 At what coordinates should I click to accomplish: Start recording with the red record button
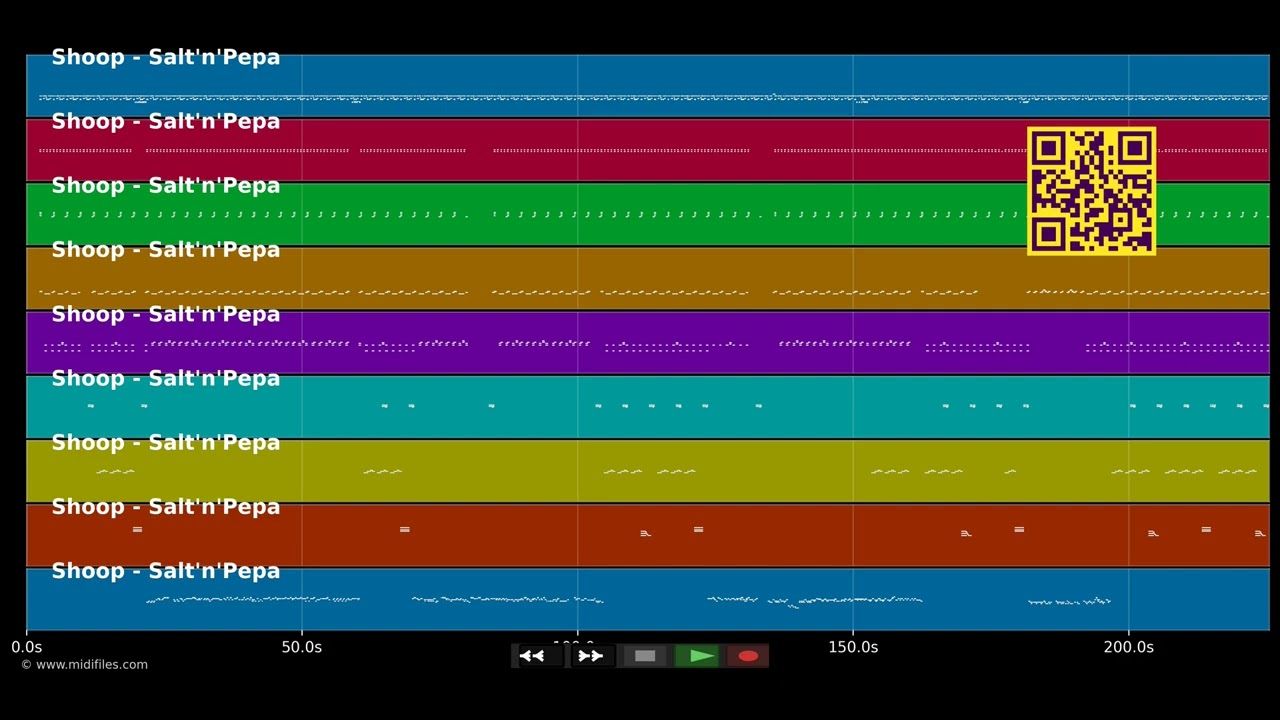[x=748, y=656]
